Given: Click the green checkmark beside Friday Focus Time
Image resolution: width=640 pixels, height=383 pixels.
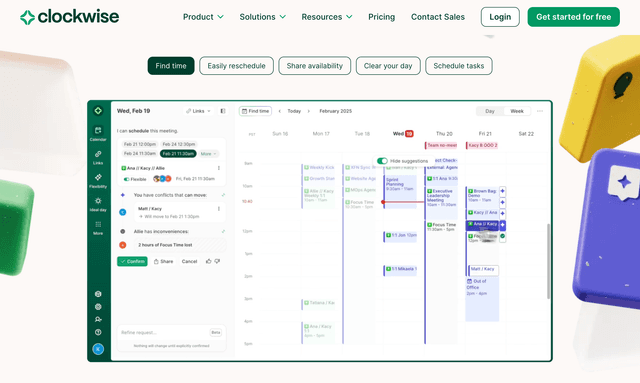Looking at the screenshot, I should tap(502, 236).
